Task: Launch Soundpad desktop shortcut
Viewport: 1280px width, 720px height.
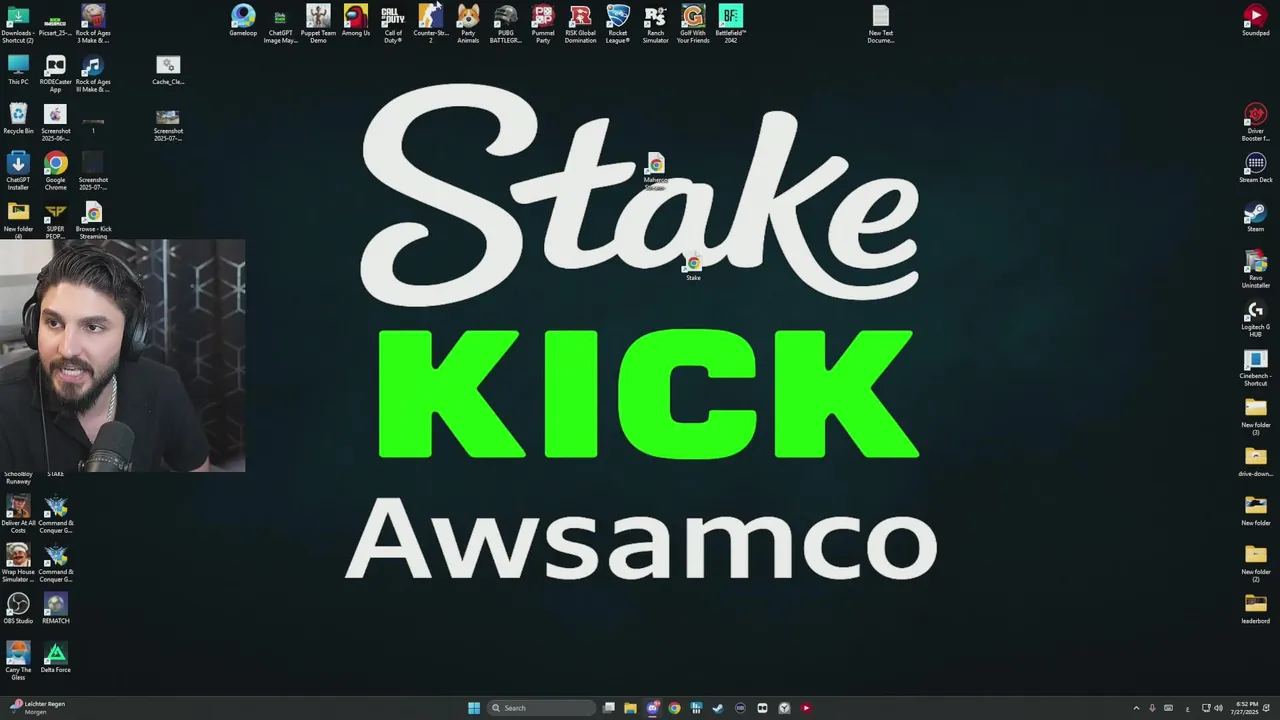Action: pos(1255,20)
